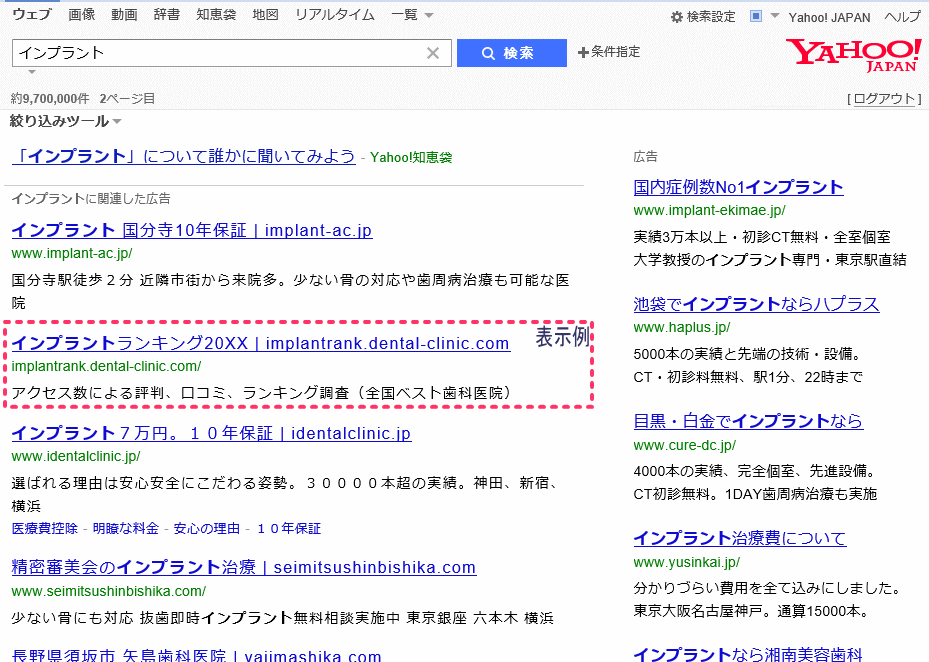The height and width of the screenshot is (662, 929).
Task: Open the 国内症例数No1インプラント ad link
Action: tap(738, 187)
